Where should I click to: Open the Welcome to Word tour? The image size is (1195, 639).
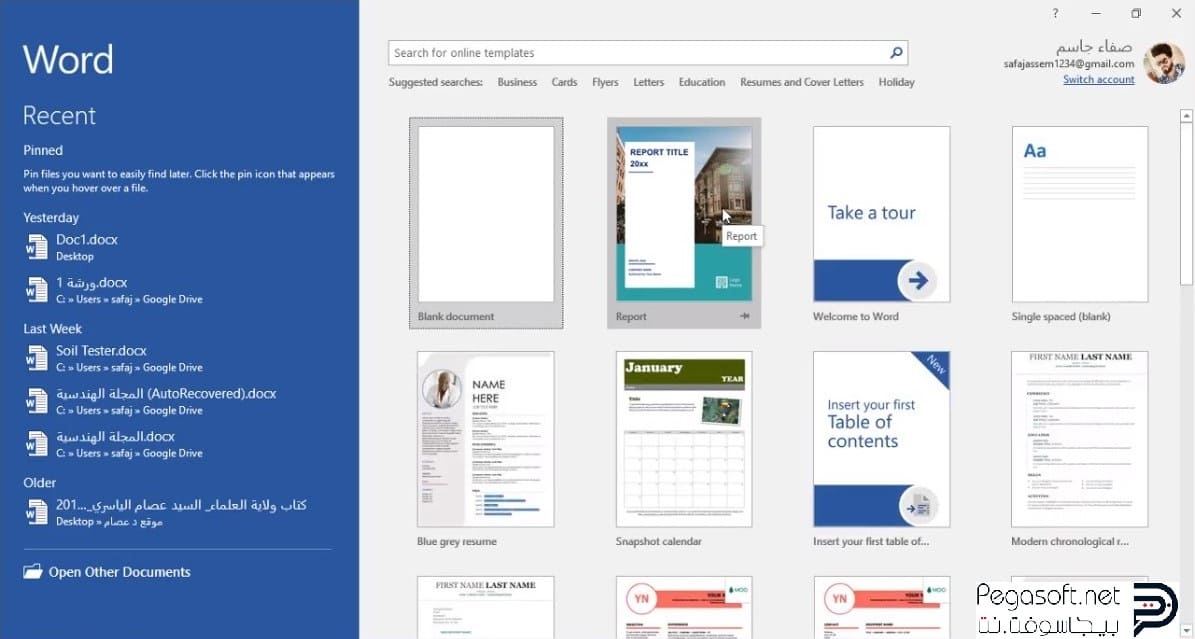coord(881,223)
